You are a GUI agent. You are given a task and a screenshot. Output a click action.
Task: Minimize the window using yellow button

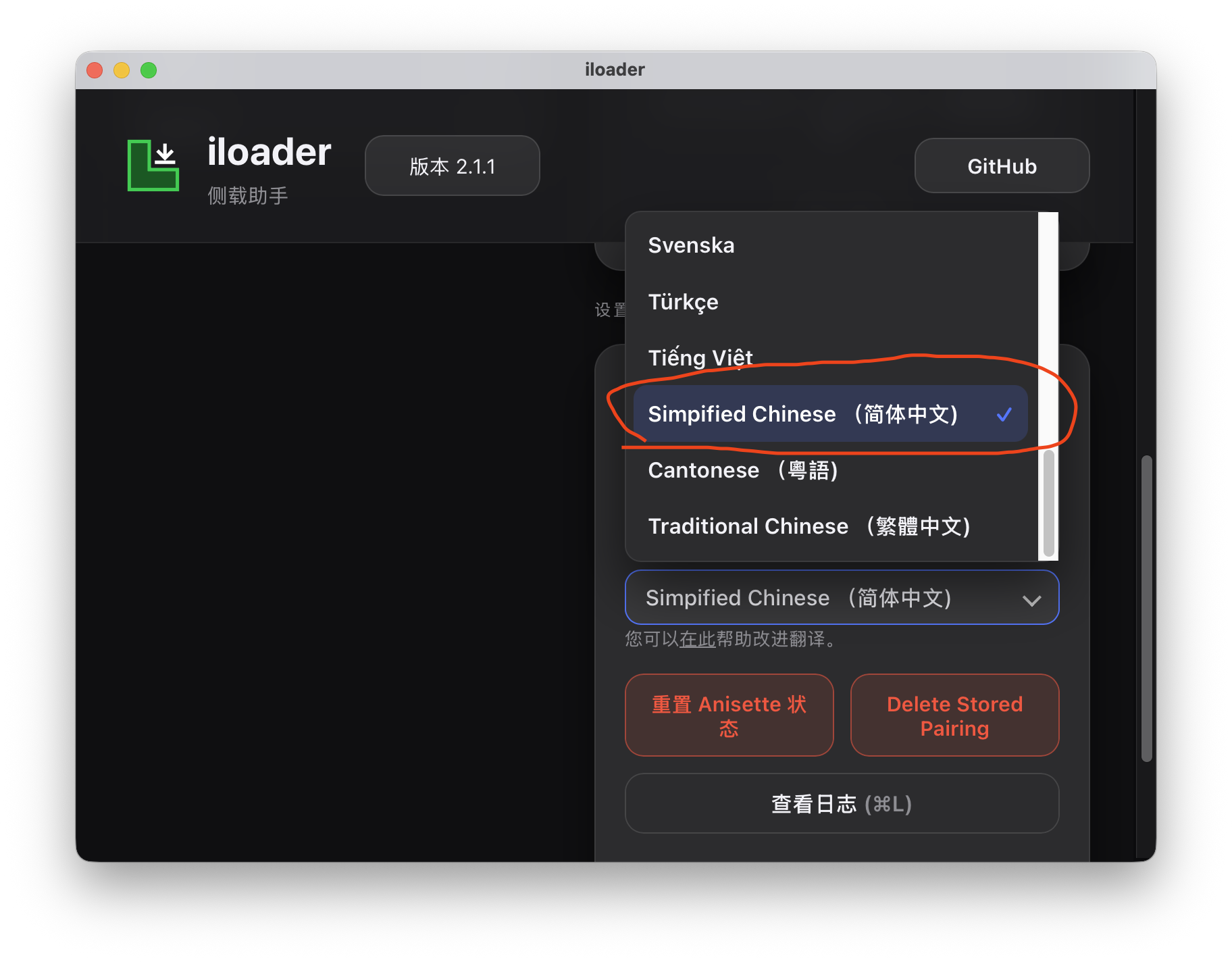tap(122, 70)
